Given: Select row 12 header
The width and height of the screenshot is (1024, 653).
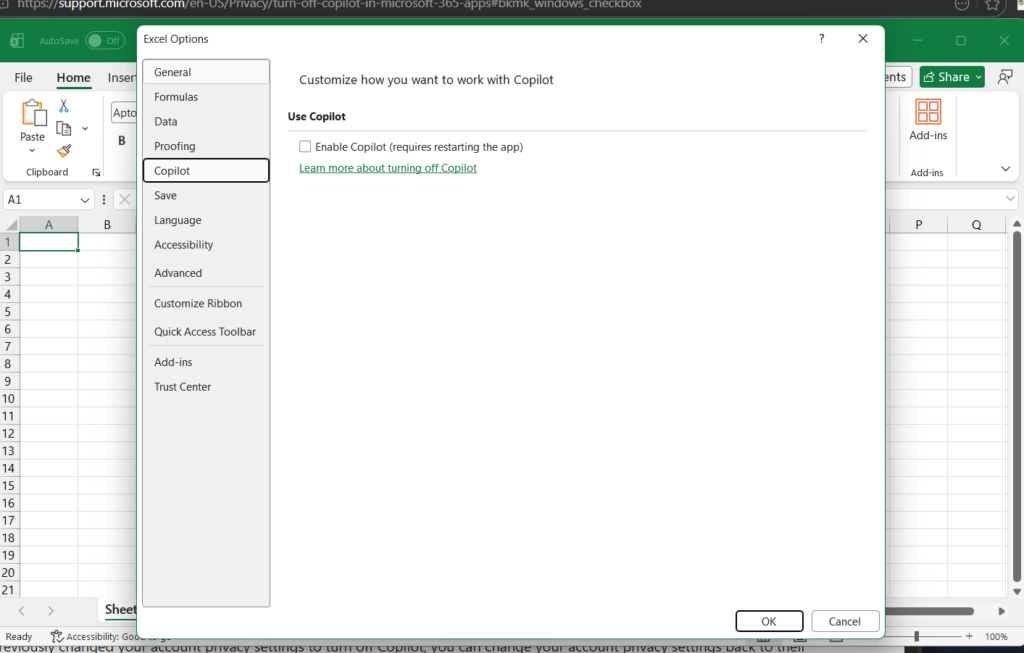Looking at the screenshot, I should (8, 433).
